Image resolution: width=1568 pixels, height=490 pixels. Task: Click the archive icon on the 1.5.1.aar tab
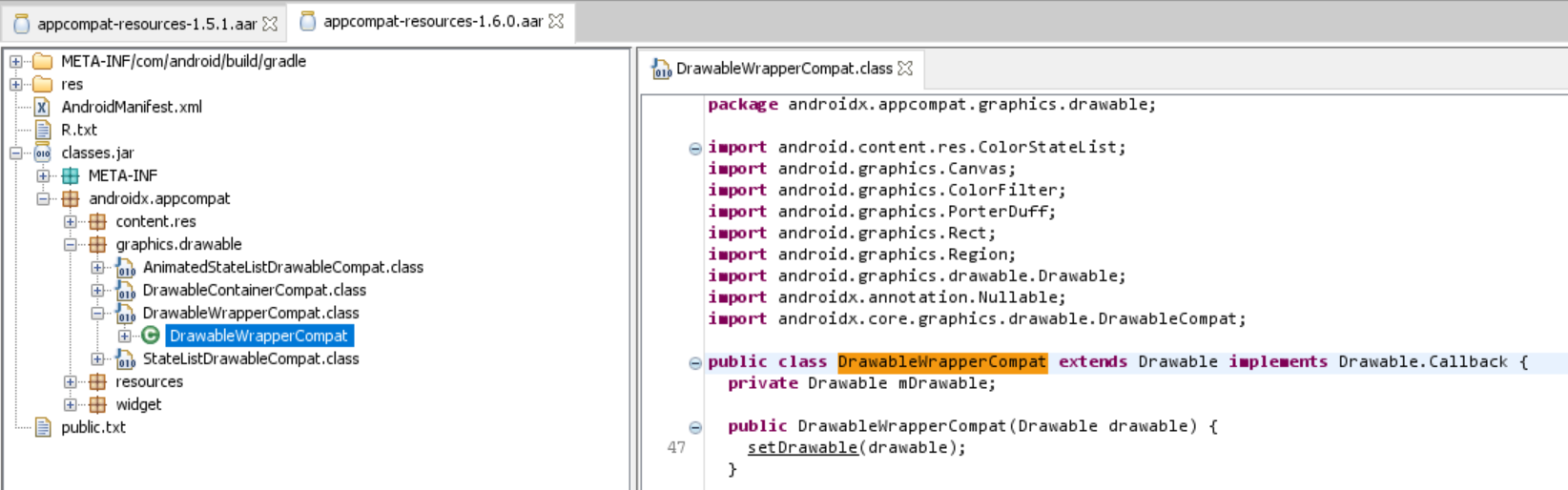pyautogui.click(x=22, y=24)
